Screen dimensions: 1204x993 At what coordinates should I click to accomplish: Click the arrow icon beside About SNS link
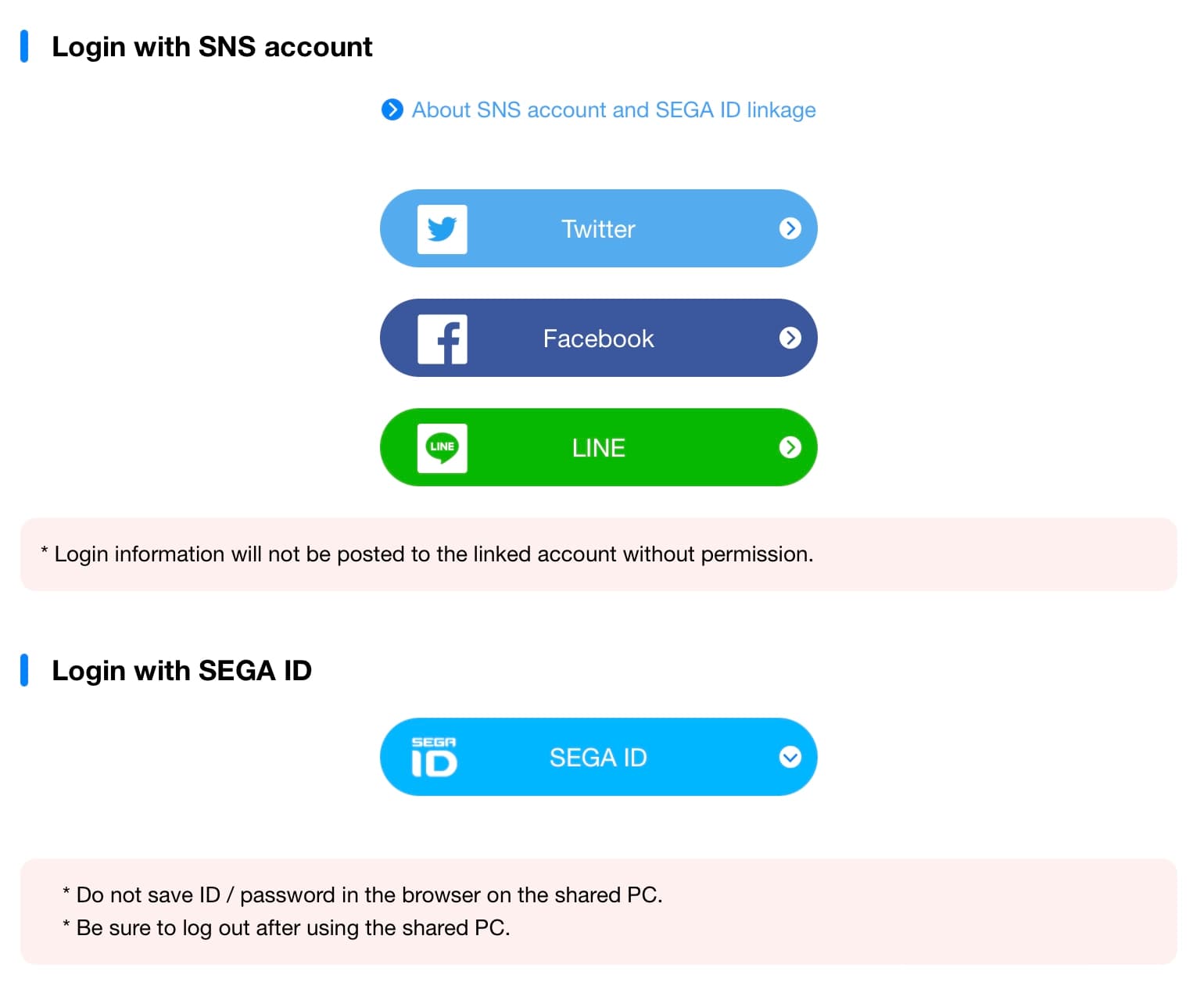tap(392, 110)
